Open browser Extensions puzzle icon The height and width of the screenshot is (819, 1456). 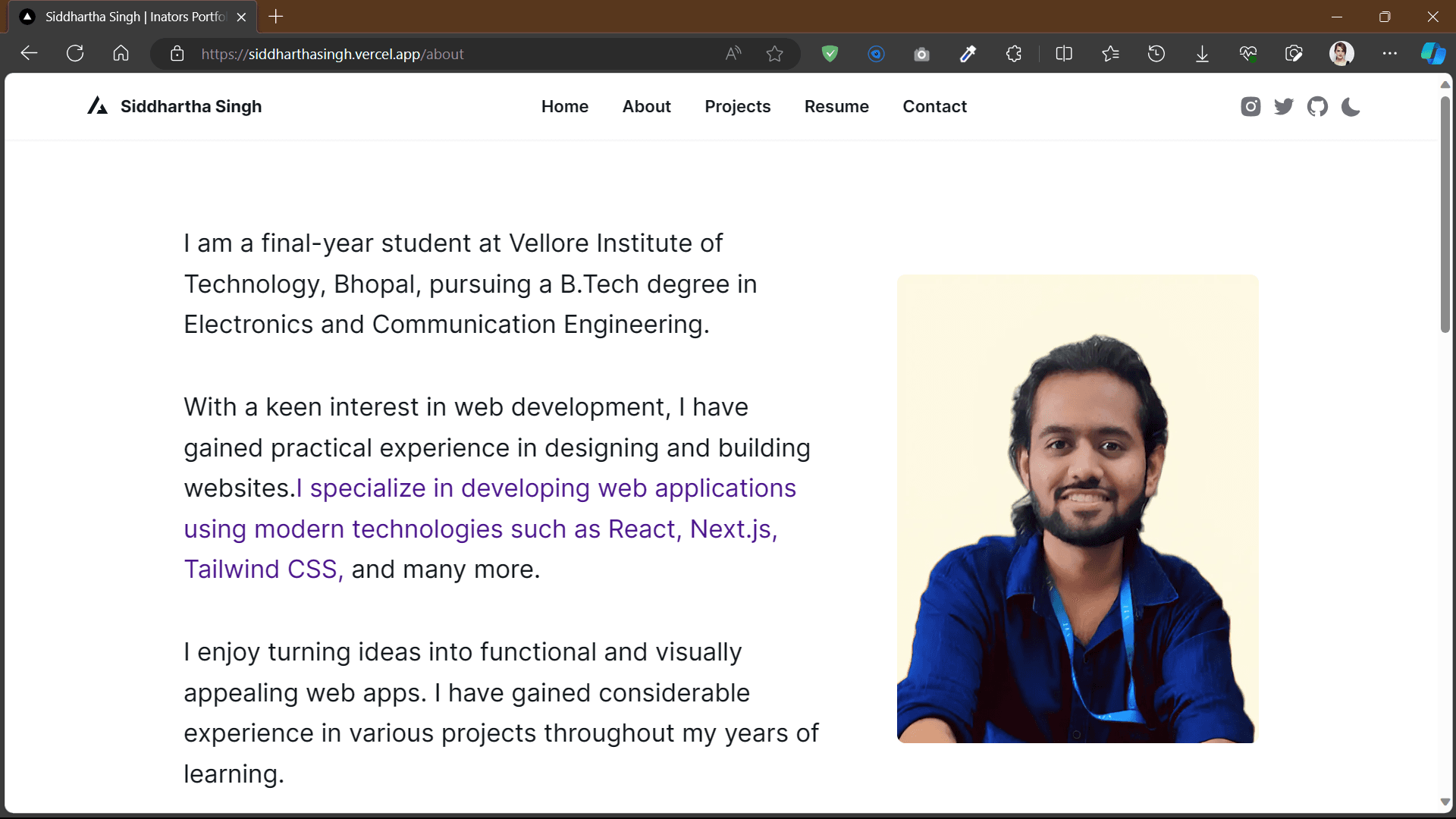[x=1014, y=54]
